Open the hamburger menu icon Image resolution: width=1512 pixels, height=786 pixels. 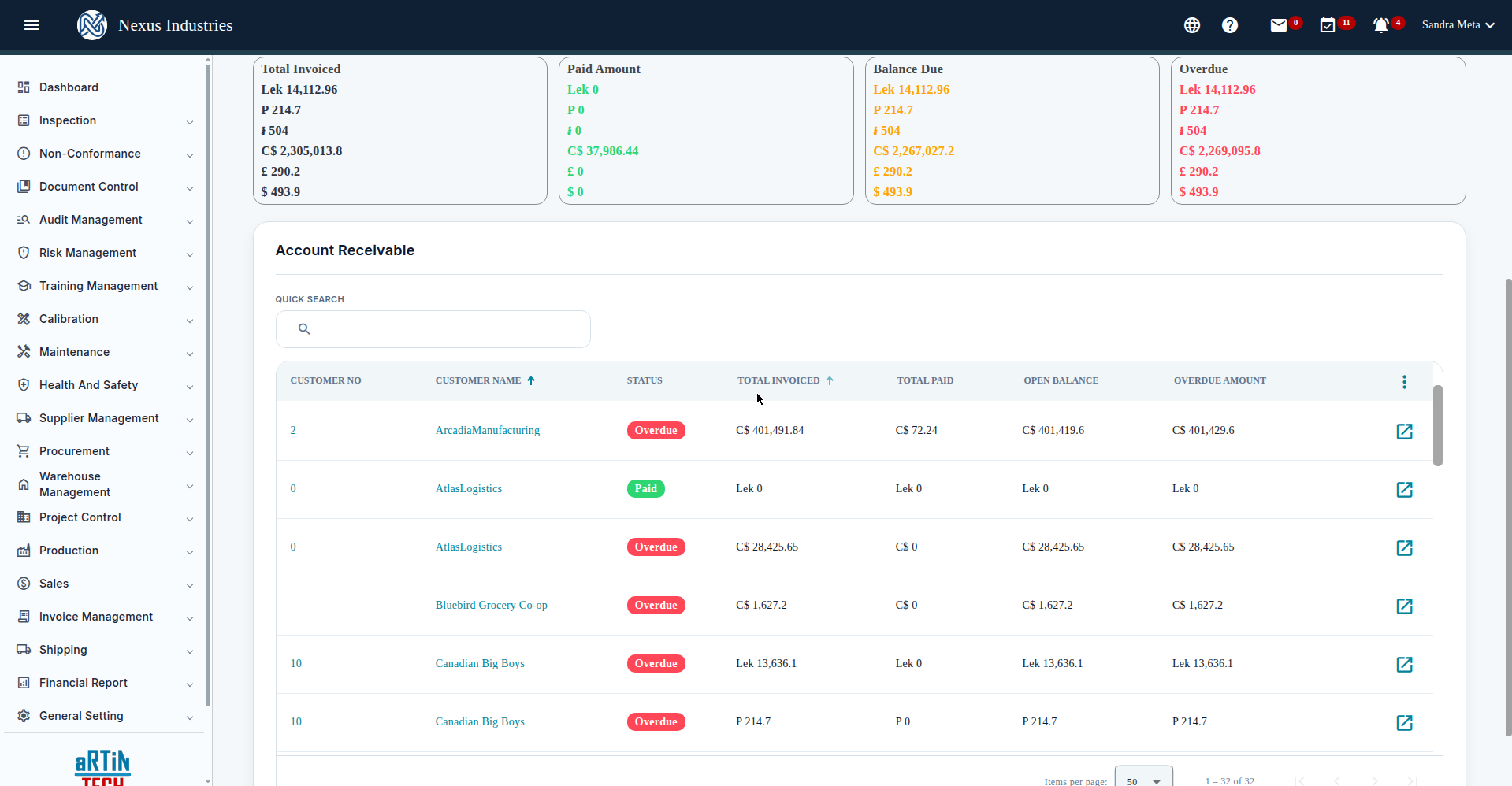pos(32,25)
